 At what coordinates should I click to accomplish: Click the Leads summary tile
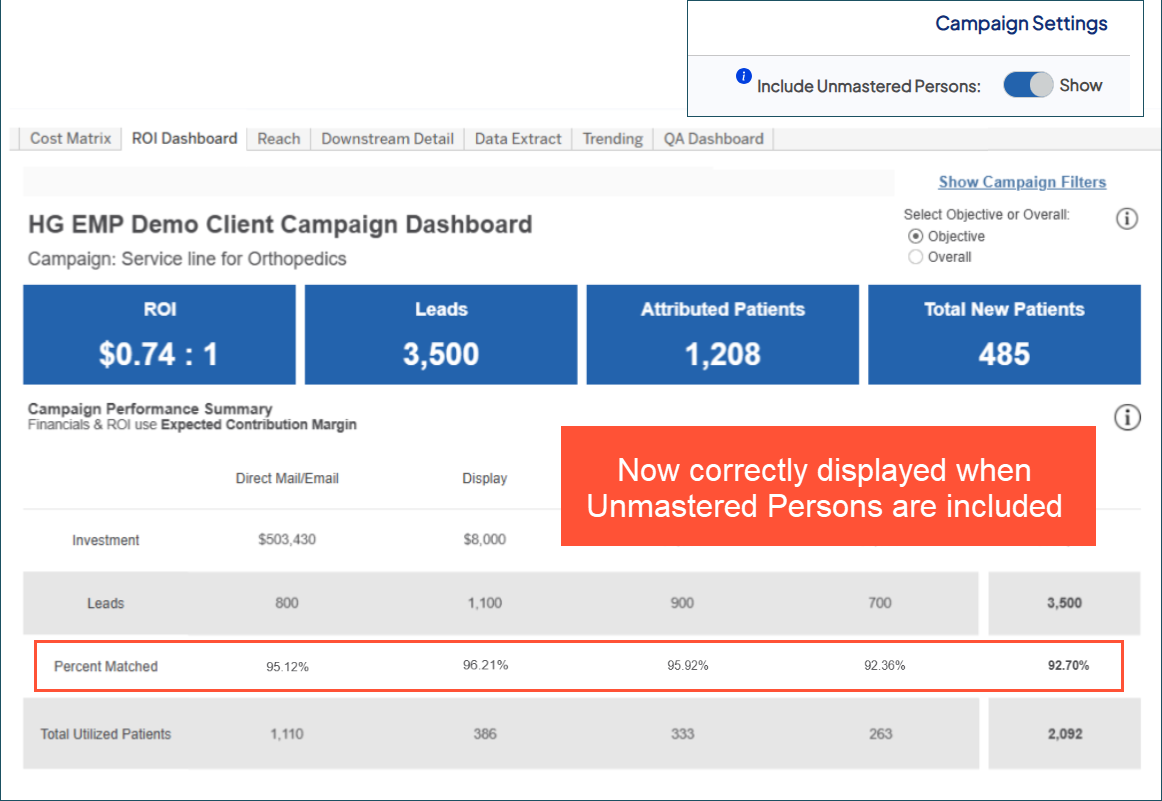441,335
